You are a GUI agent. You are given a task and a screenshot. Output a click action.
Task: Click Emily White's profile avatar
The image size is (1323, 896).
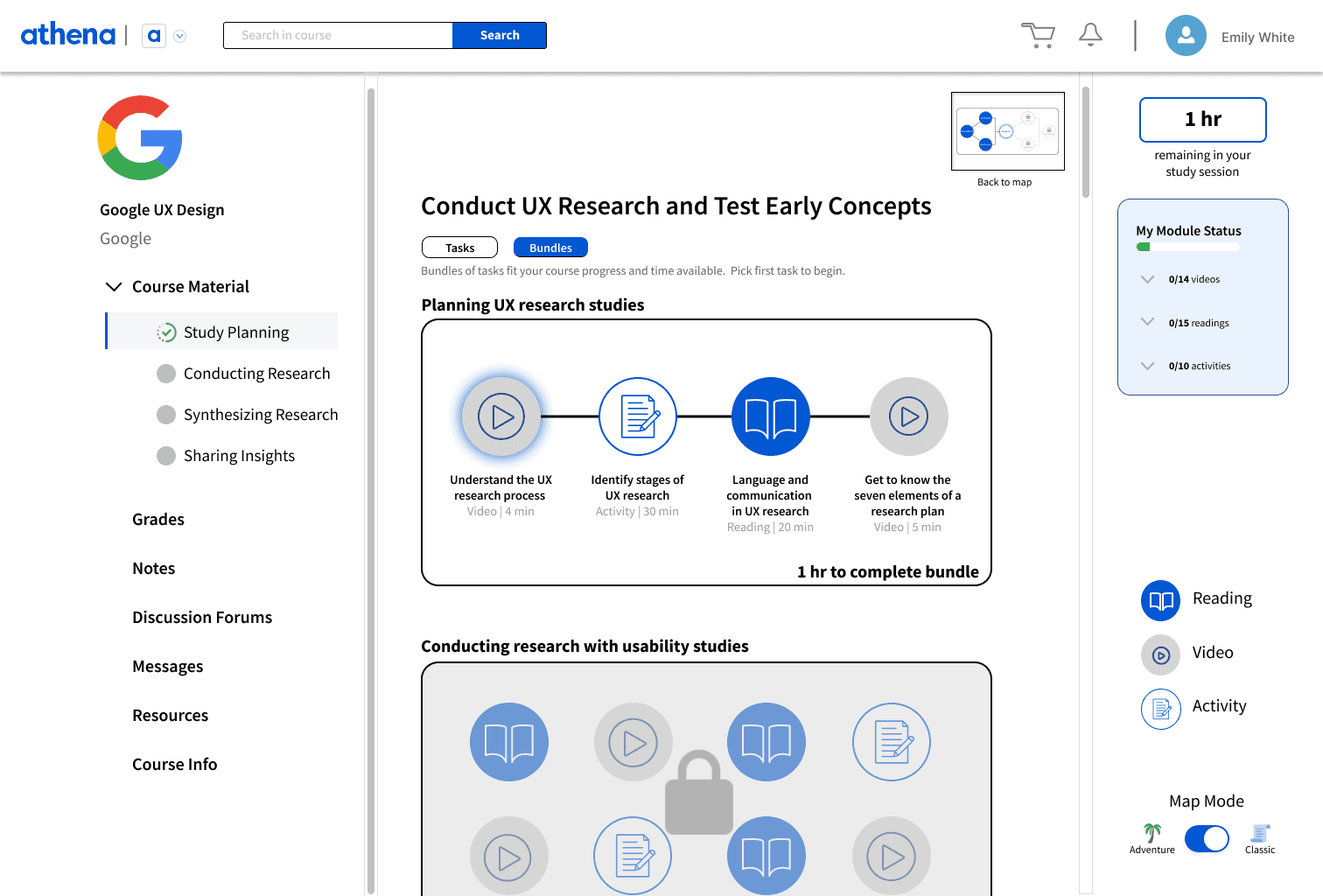coord(1186,36)
